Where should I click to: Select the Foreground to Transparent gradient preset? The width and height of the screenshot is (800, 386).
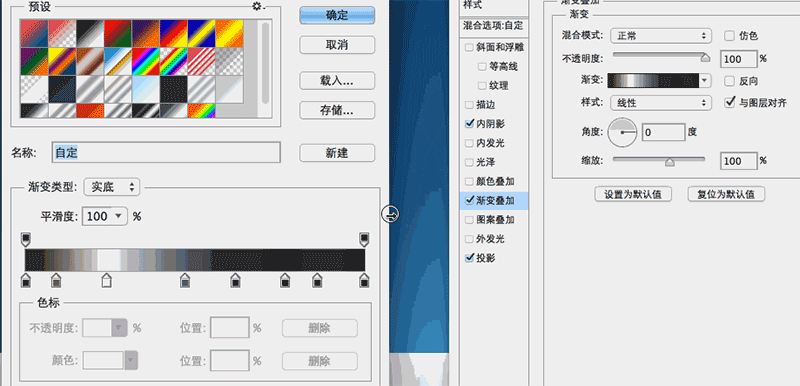(x=62, y=34)
